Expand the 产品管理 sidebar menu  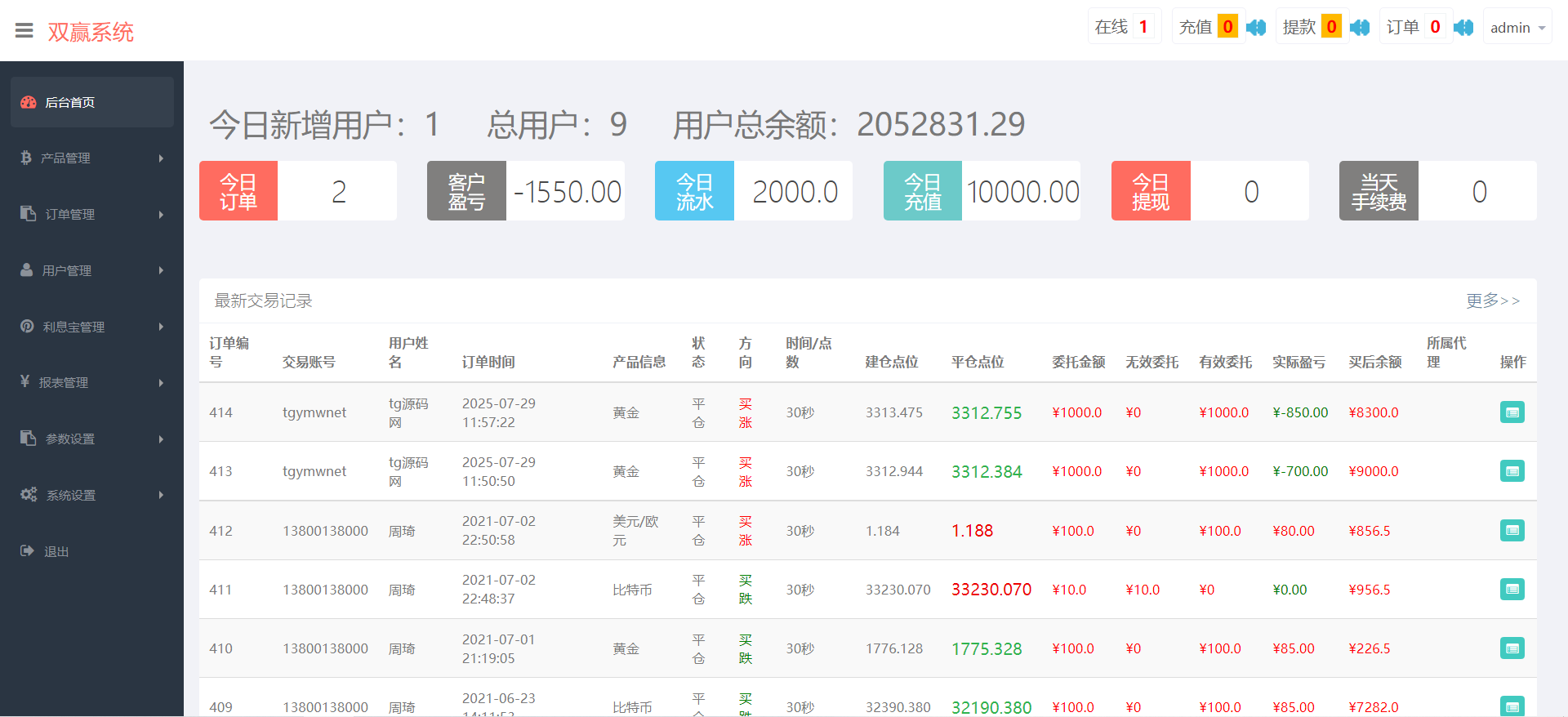point(91,158)
